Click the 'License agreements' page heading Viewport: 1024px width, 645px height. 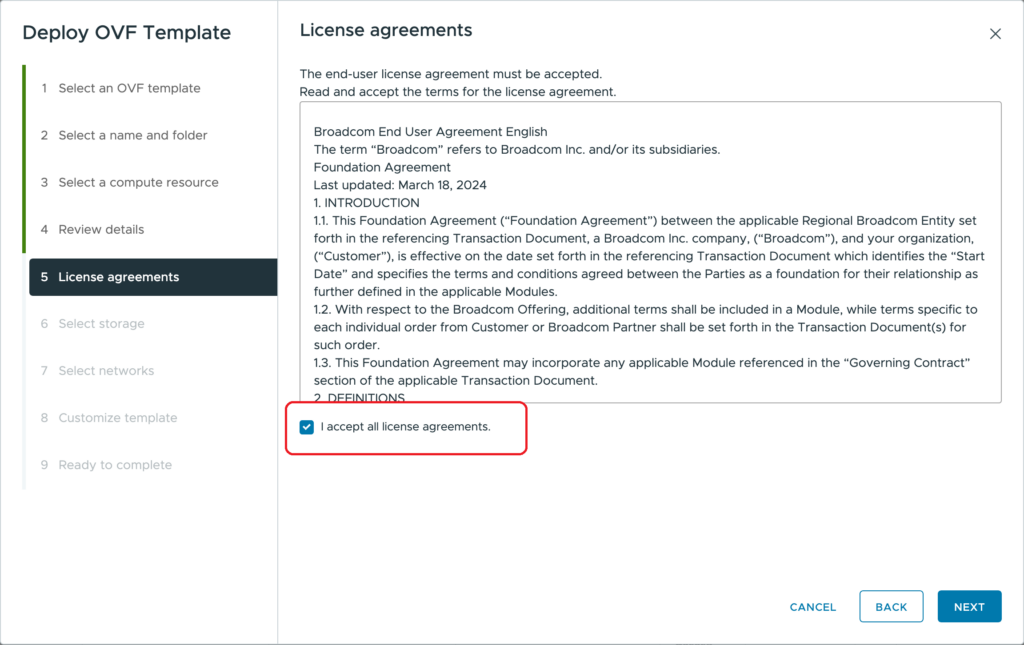pos(386,31)
